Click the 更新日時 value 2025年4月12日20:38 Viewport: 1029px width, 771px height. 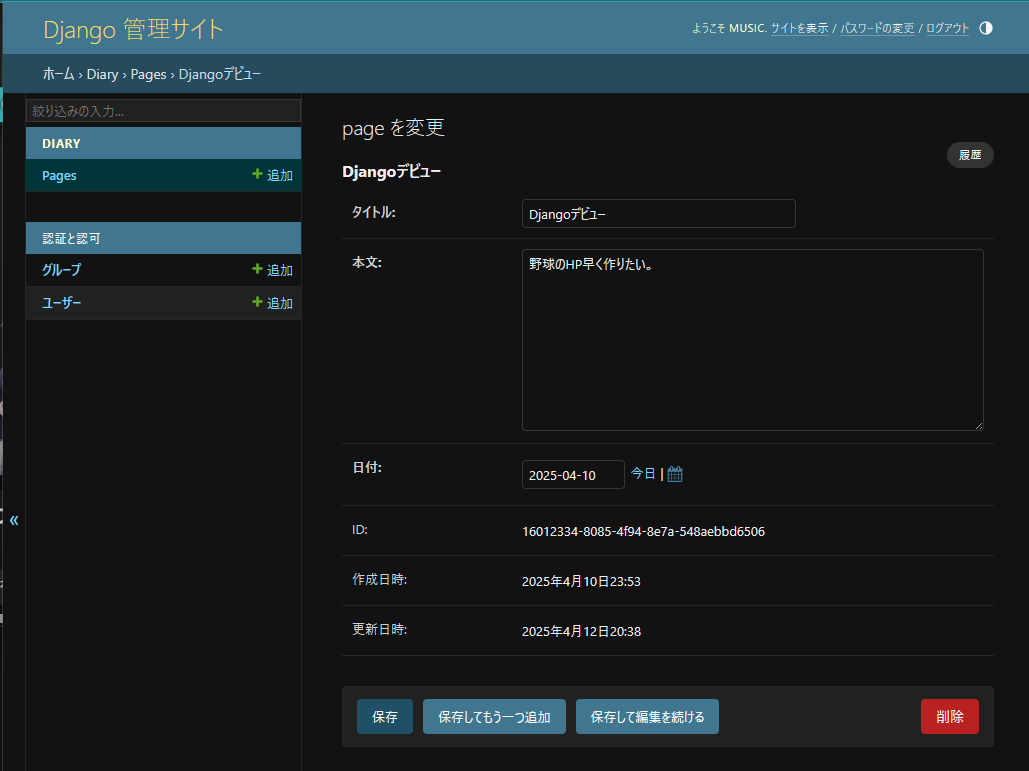tap(581, 631)
